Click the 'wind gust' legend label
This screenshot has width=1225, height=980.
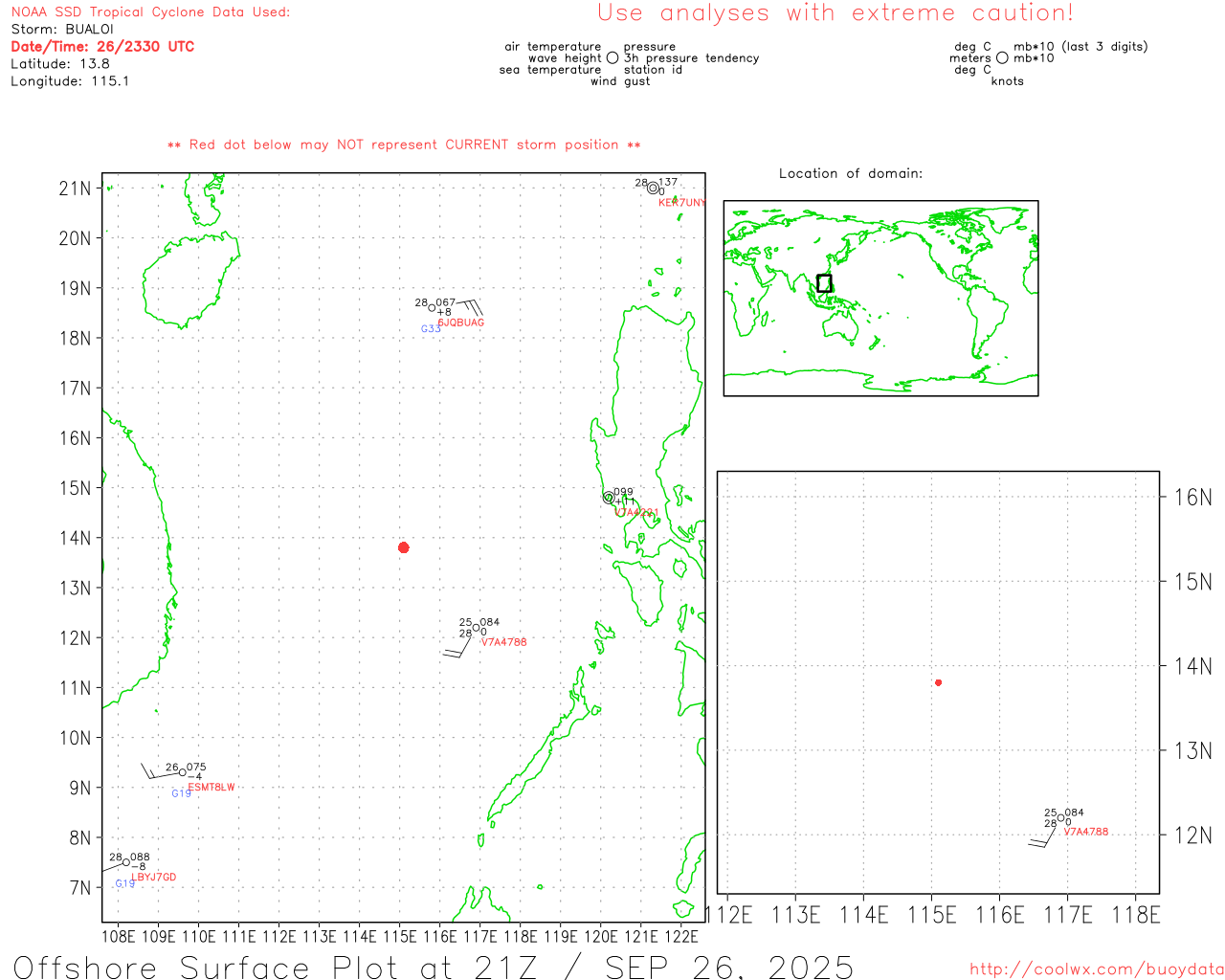click(x=620, y=81)
